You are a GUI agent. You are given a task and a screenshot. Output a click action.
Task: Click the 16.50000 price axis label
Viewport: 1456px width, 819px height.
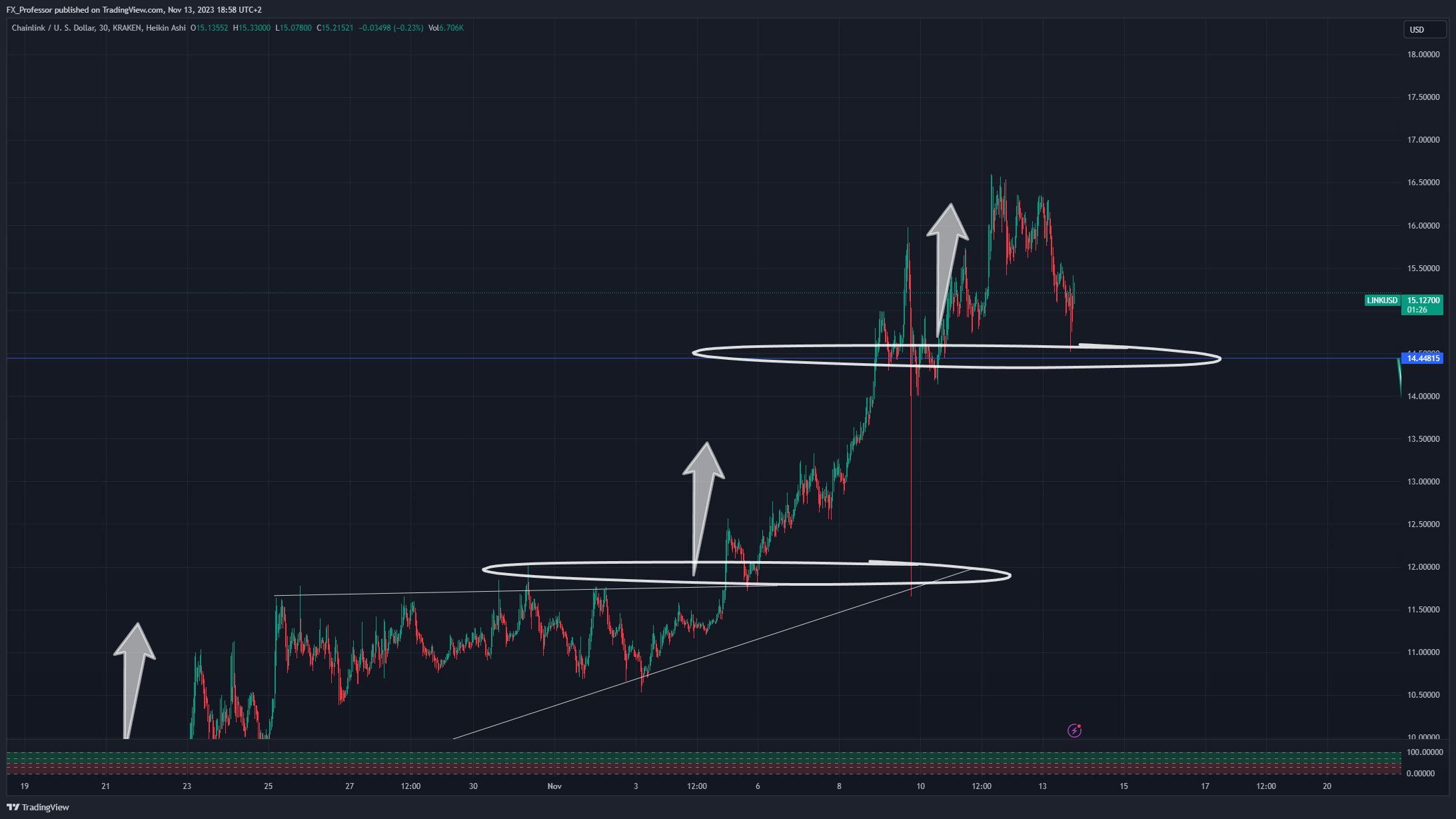pos(1423,183)
